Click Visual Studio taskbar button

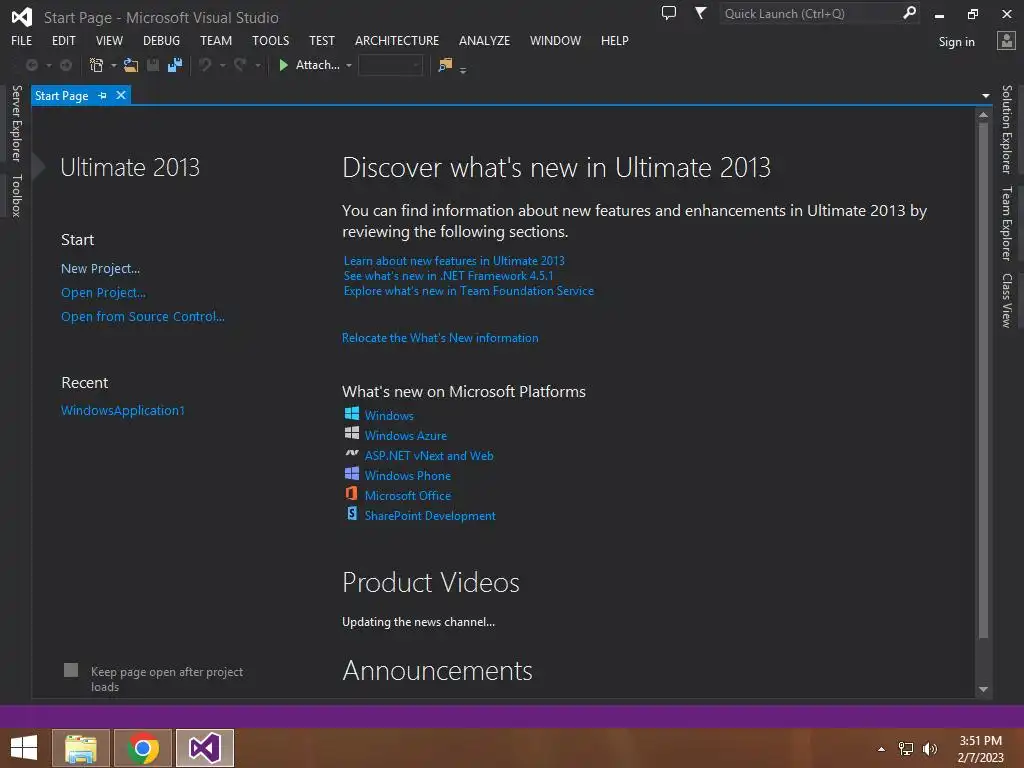(x=205, y=748)
